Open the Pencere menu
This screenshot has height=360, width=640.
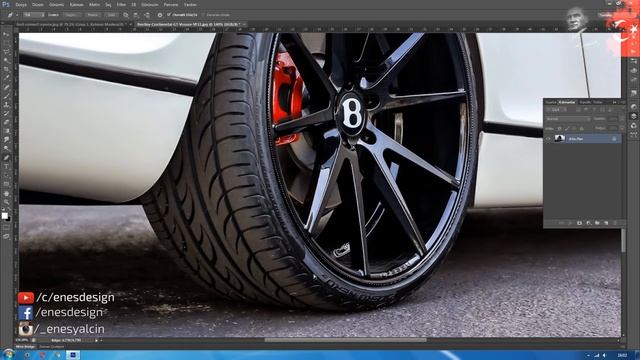171,4
